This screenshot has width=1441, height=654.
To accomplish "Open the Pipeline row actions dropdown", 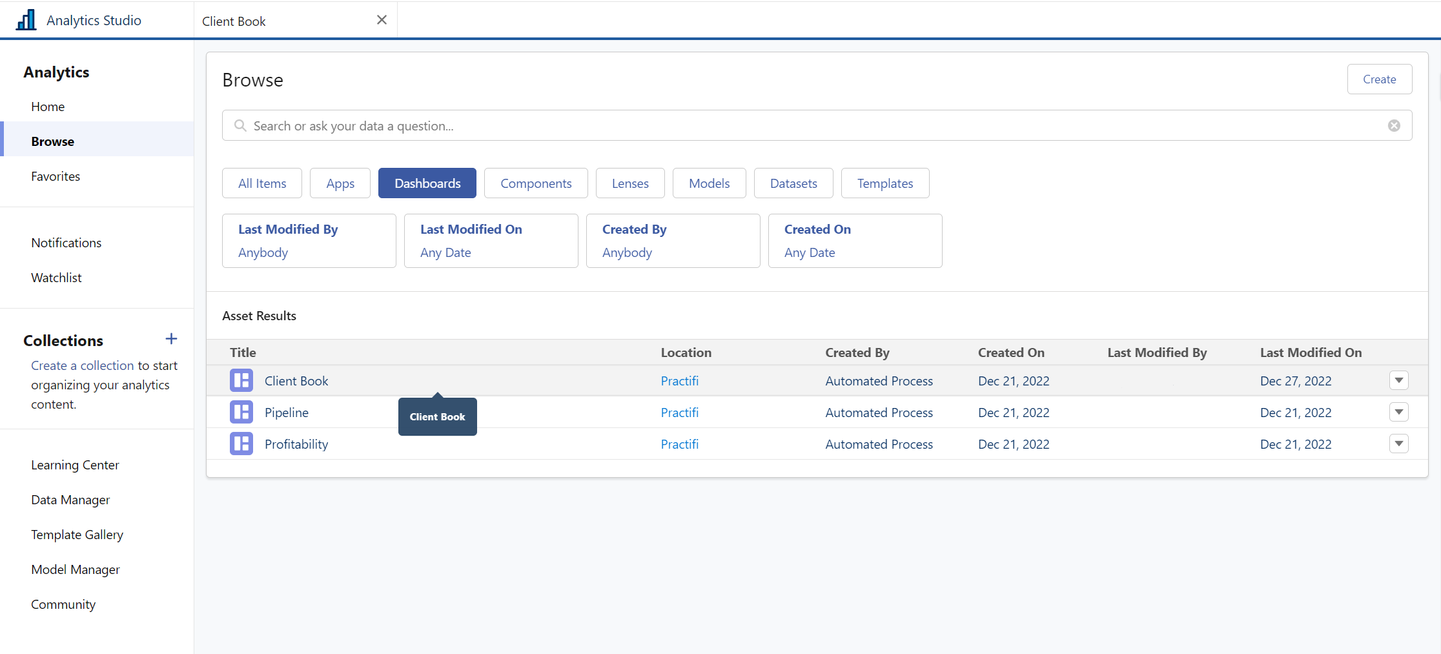I will click(1399, 412).
